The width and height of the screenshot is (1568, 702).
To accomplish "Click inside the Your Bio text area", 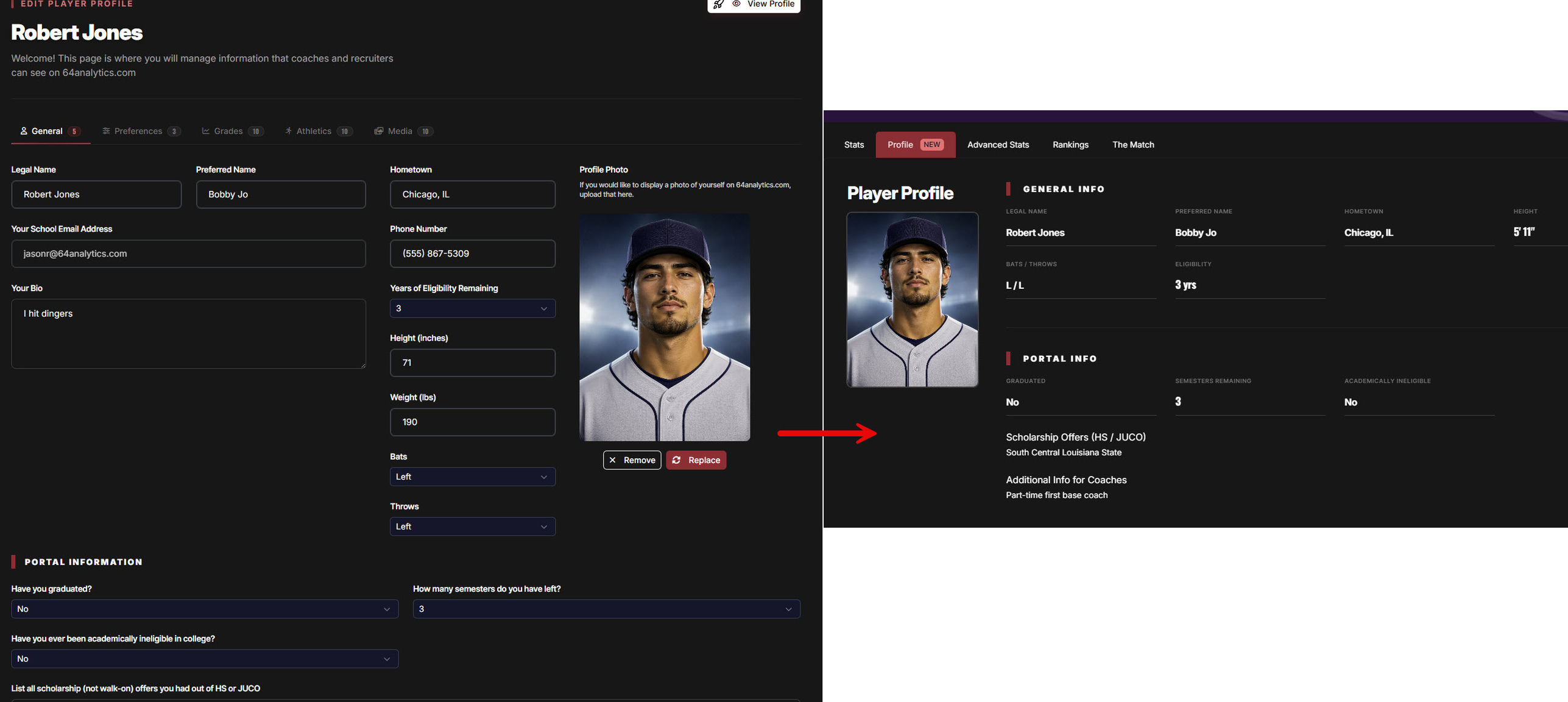I will (x=189, y=334).
